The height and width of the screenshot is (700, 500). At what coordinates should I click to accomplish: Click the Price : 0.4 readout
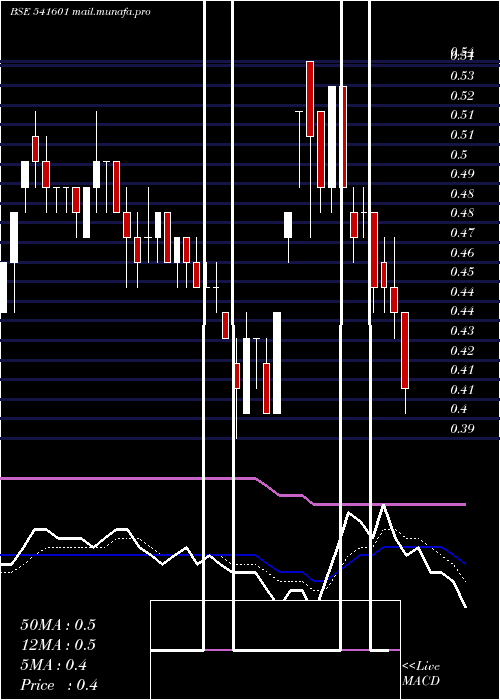59,685
